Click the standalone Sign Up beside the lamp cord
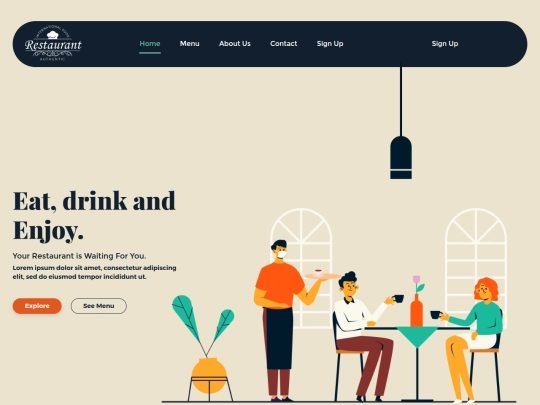540x405 pixels. pyautogui.click(x=445, y=44)
